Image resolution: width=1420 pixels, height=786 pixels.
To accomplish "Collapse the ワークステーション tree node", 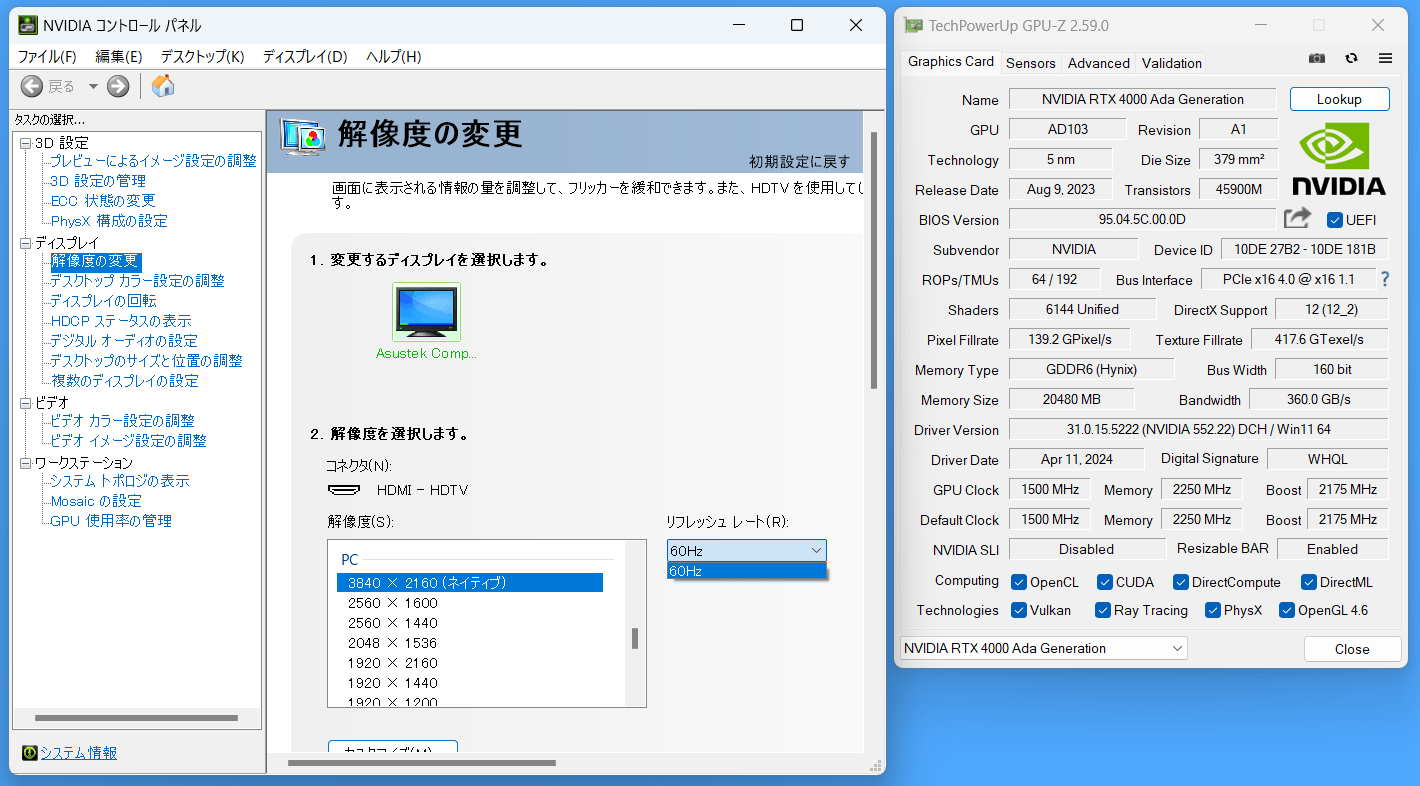I will tap(26, 463).
